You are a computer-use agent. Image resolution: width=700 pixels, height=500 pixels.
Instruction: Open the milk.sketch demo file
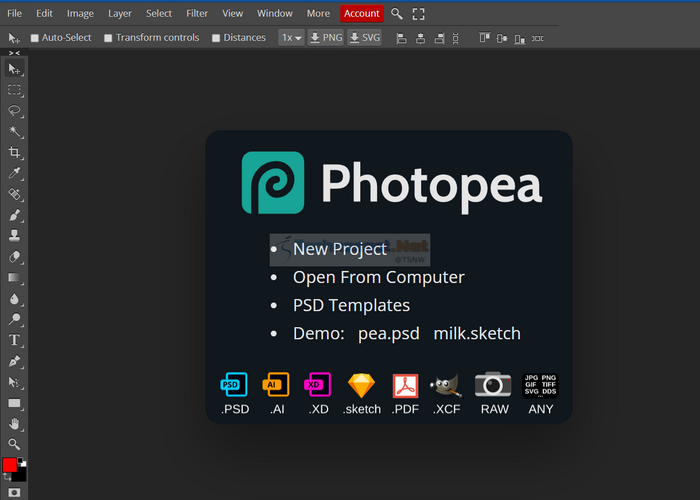tap(477, 333)
